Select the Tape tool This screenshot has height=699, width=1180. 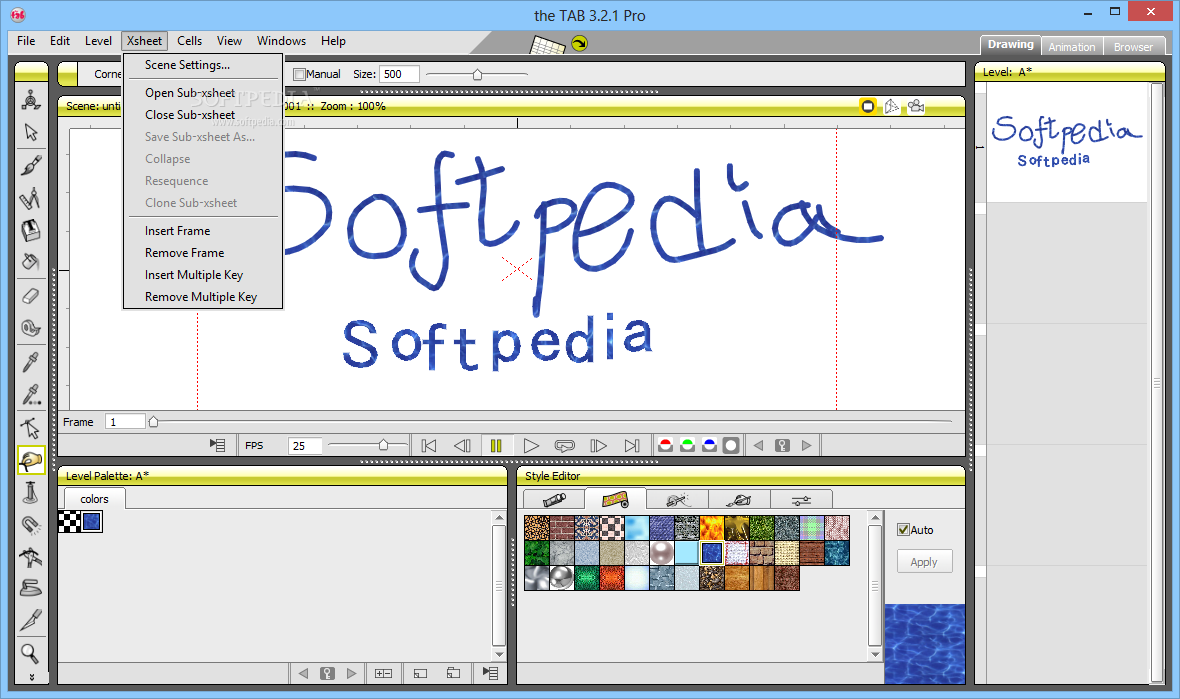pyautogui.click(x=31, y=328)
